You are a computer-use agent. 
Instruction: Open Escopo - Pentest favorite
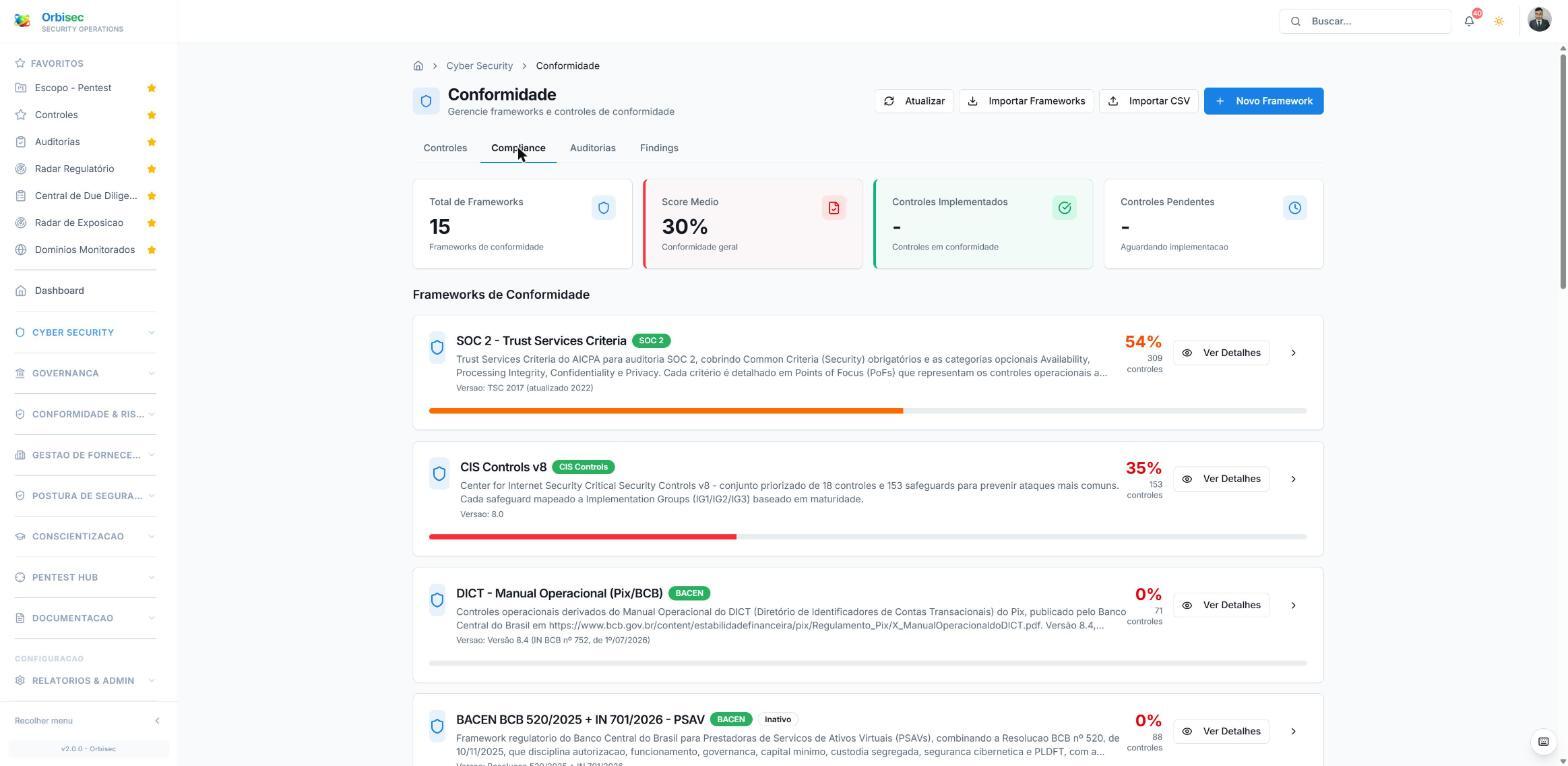[x=73, y=88]
